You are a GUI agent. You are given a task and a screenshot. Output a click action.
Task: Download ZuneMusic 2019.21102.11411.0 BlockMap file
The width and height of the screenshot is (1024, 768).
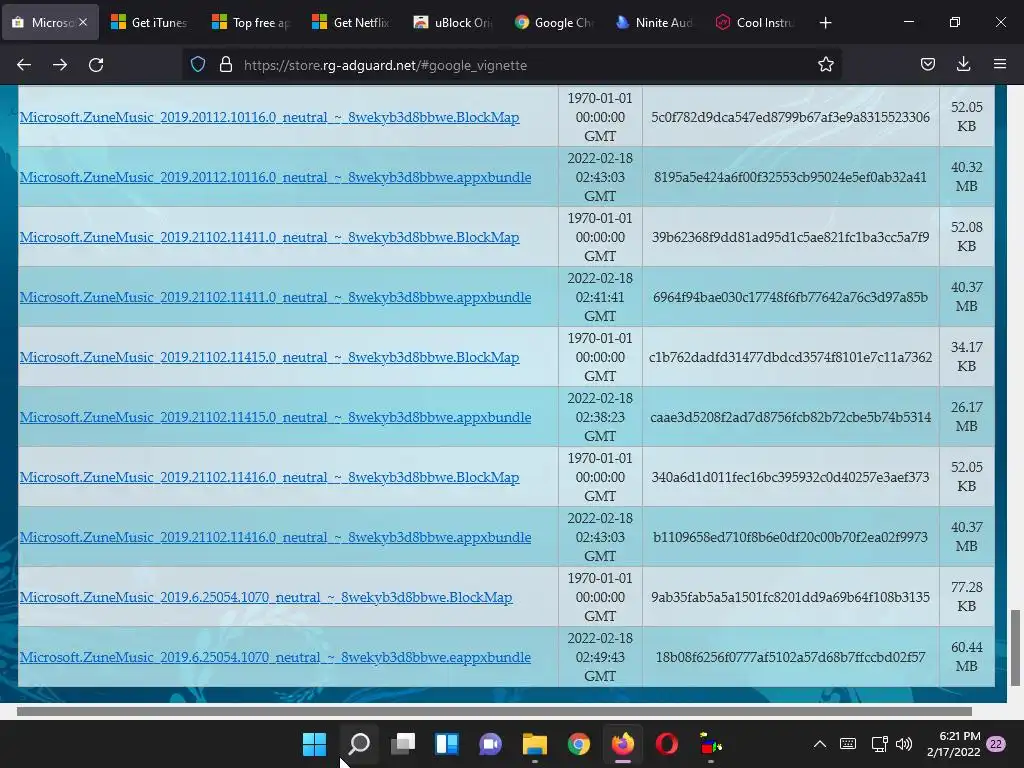[x=269, y=238]
